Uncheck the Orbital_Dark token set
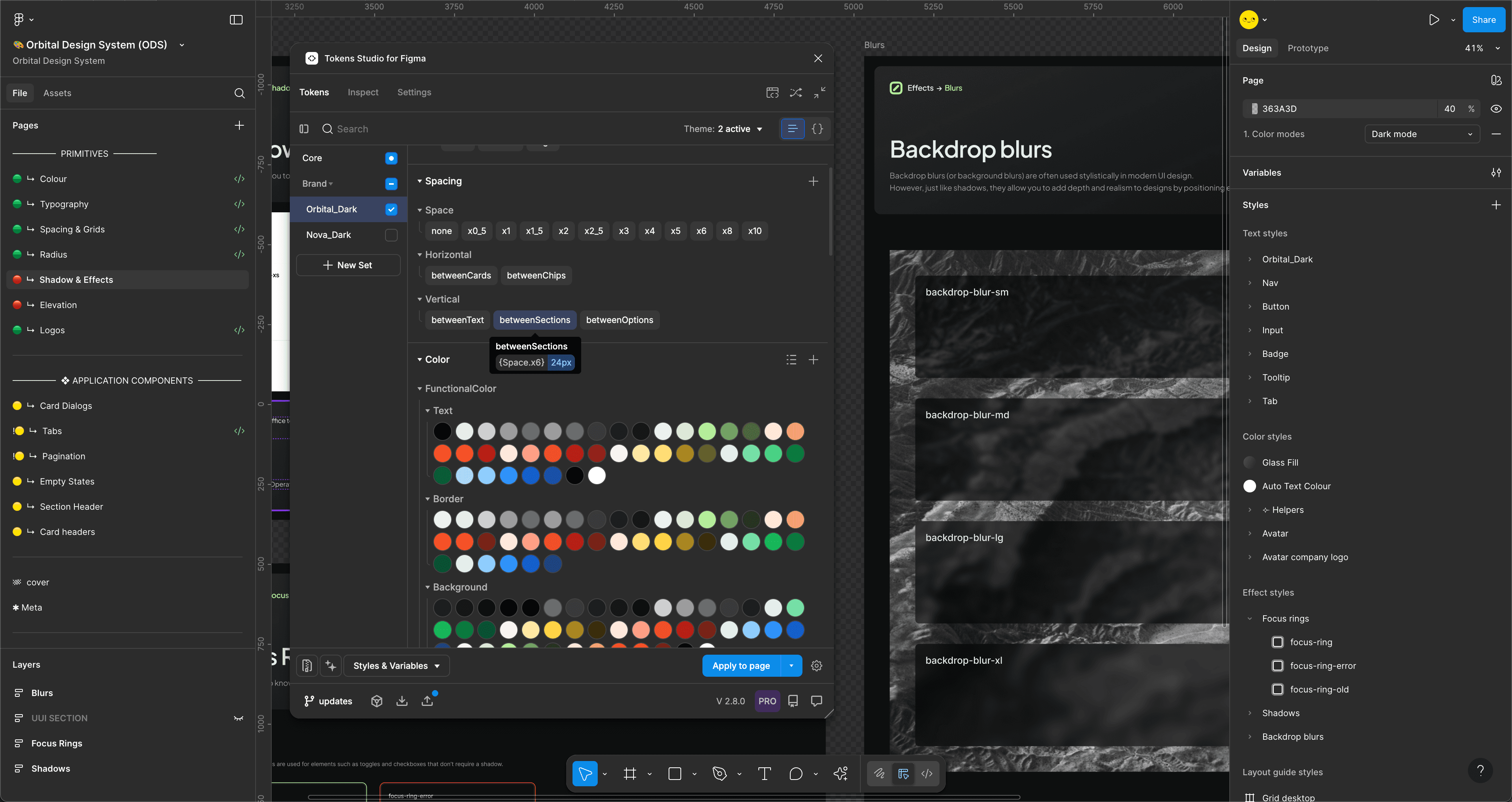Screen dimensions: 1512x802 tap(391, 209)
